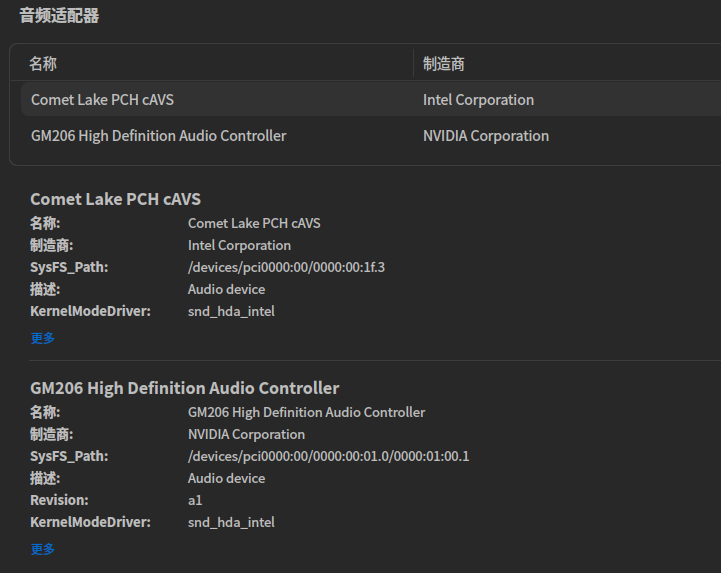Click NVIDIA Corporation value in GM206 details

click(x=246, y=435)
